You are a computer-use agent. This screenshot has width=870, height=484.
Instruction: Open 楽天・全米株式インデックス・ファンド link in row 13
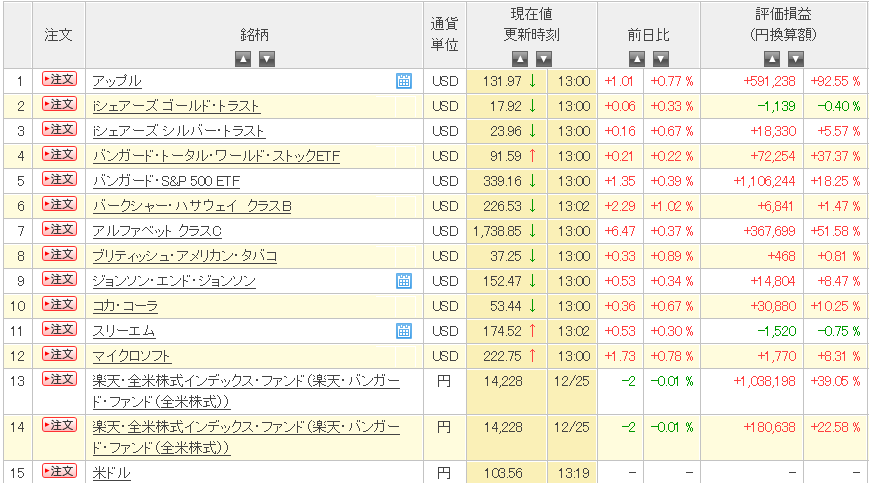(x=246, y=391)
